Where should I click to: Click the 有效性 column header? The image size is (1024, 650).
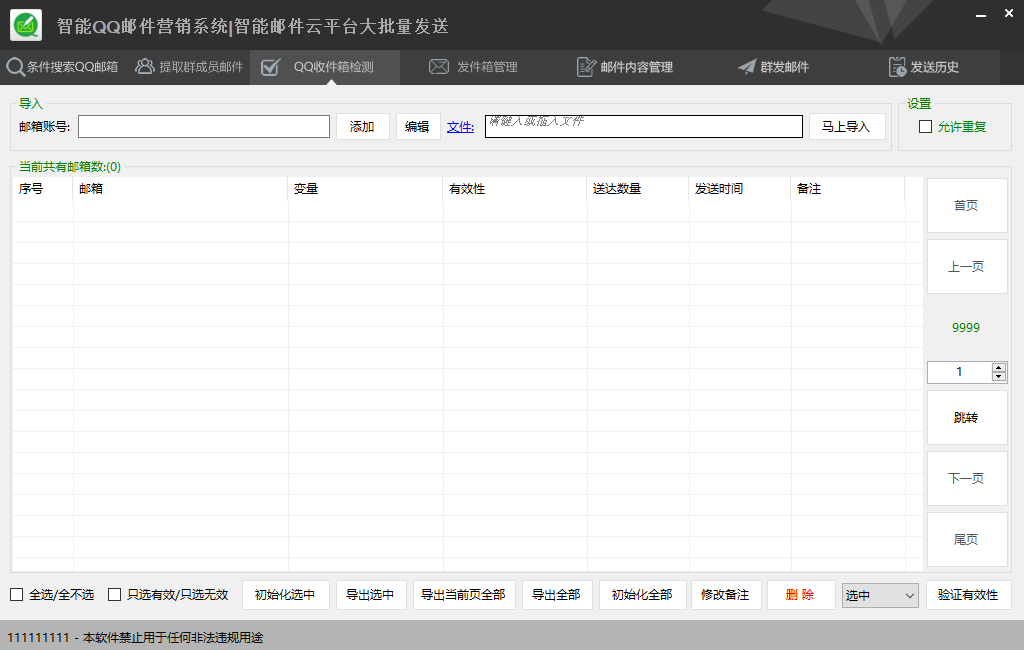(x=515, y=189)
